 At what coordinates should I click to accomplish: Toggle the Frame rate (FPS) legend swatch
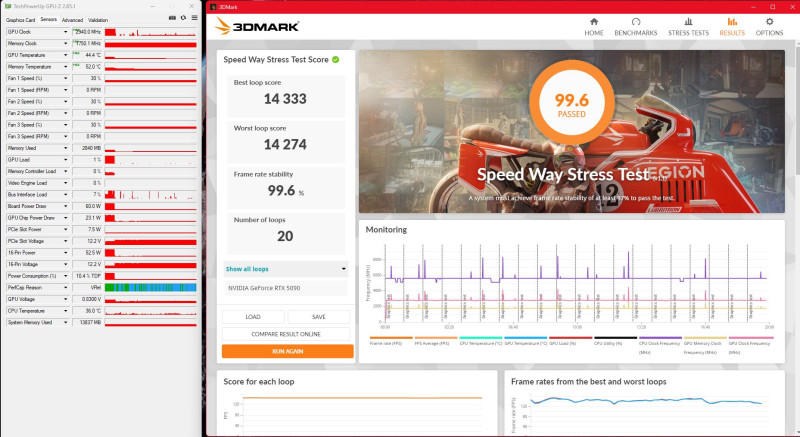coord(391,338)
